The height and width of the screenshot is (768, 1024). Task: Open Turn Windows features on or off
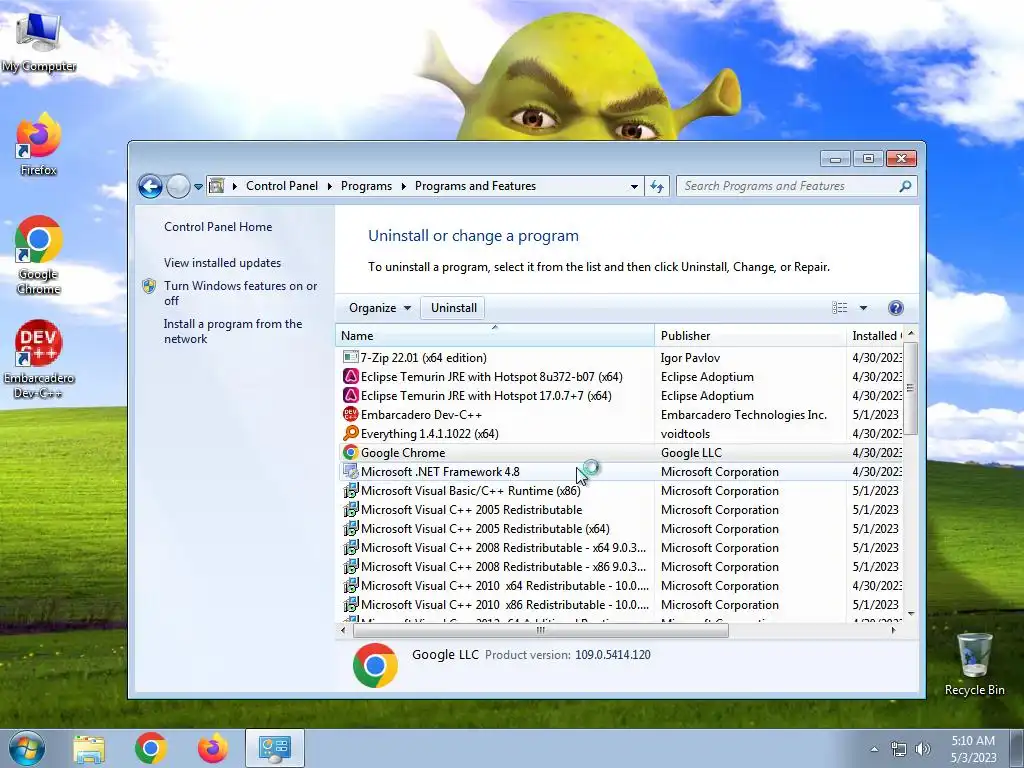coord(240,293)
